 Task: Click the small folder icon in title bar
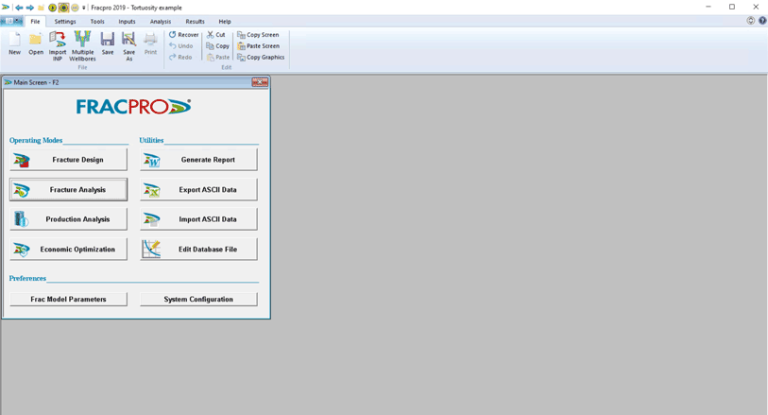pos(41,8)
